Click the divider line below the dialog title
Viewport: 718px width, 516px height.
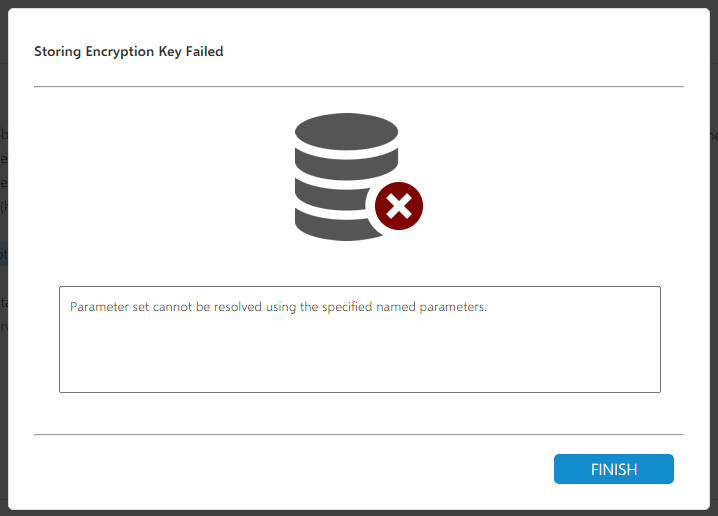click(x=359, y=87)
